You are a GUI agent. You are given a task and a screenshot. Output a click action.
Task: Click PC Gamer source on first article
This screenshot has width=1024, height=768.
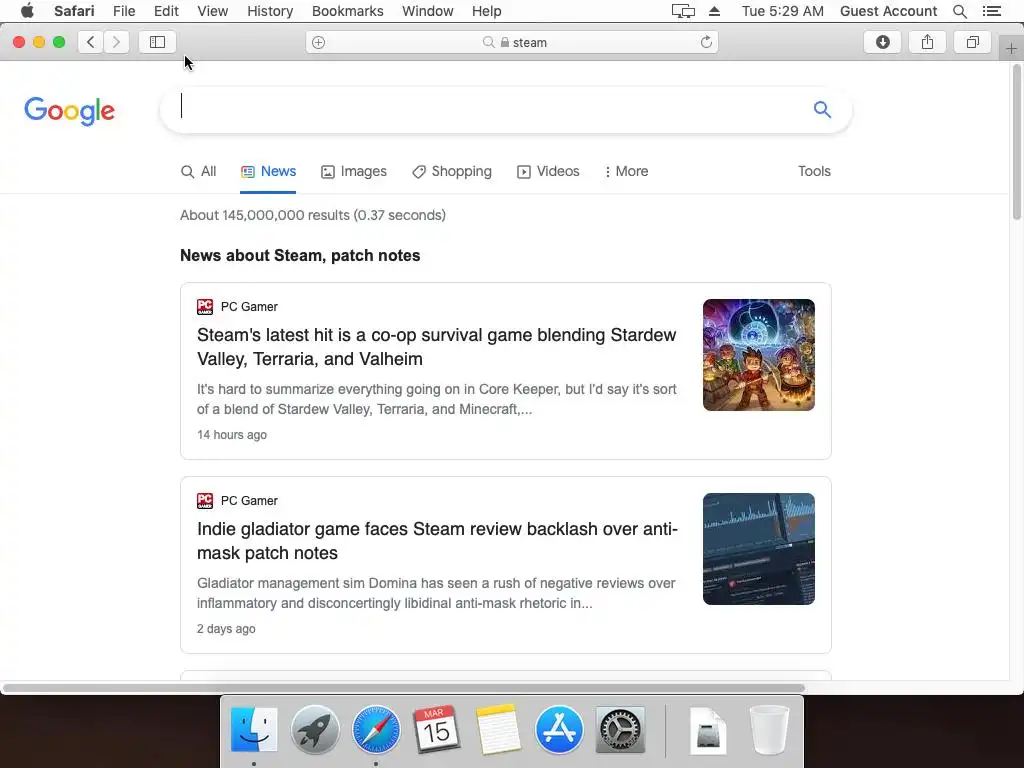pyautogui.click(x=237, y=307)
